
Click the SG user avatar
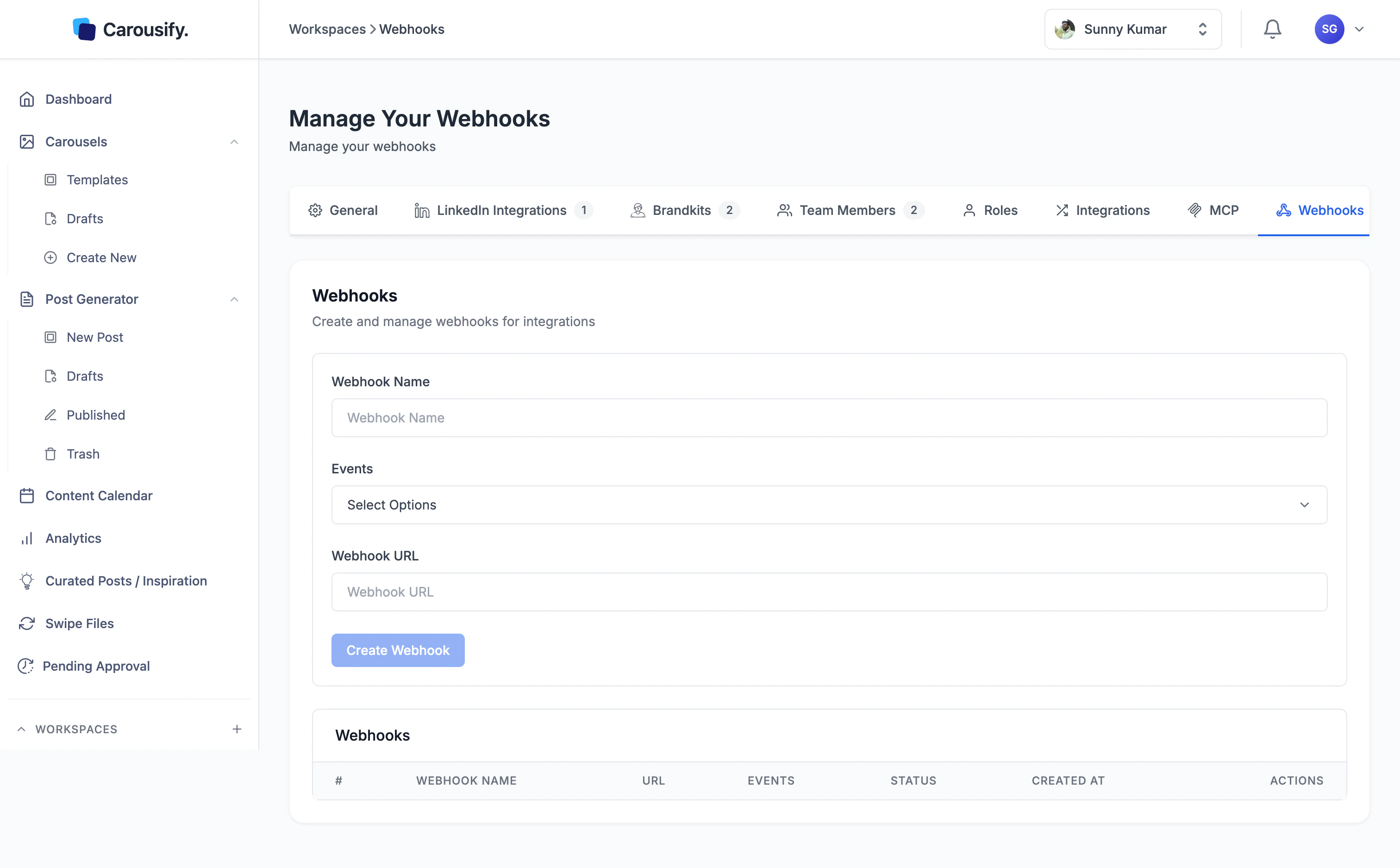tap(1329, 29)
